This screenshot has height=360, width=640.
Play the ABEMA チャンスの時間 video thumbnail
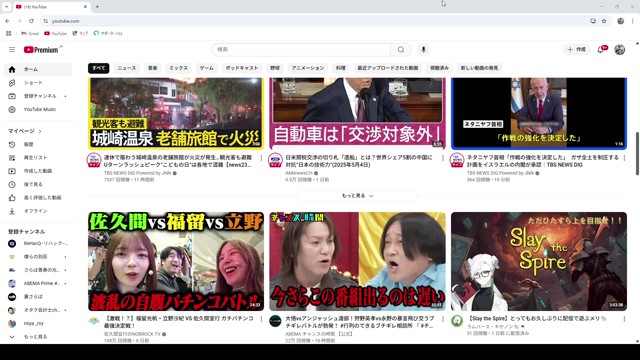357,261
